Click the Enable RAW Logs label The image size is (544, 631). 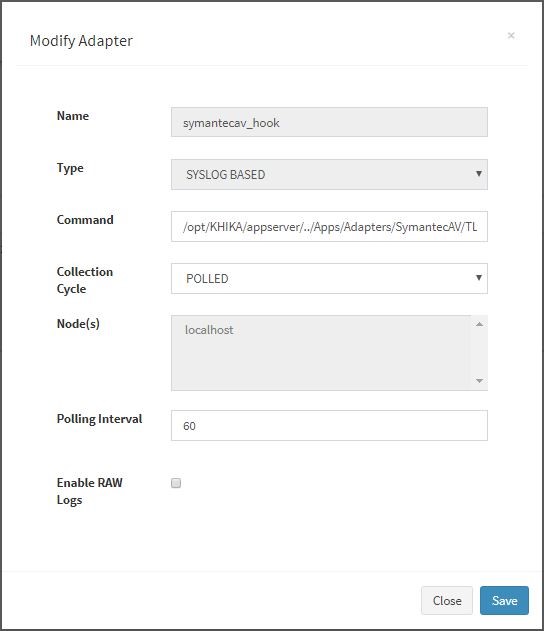coord(89,491)
